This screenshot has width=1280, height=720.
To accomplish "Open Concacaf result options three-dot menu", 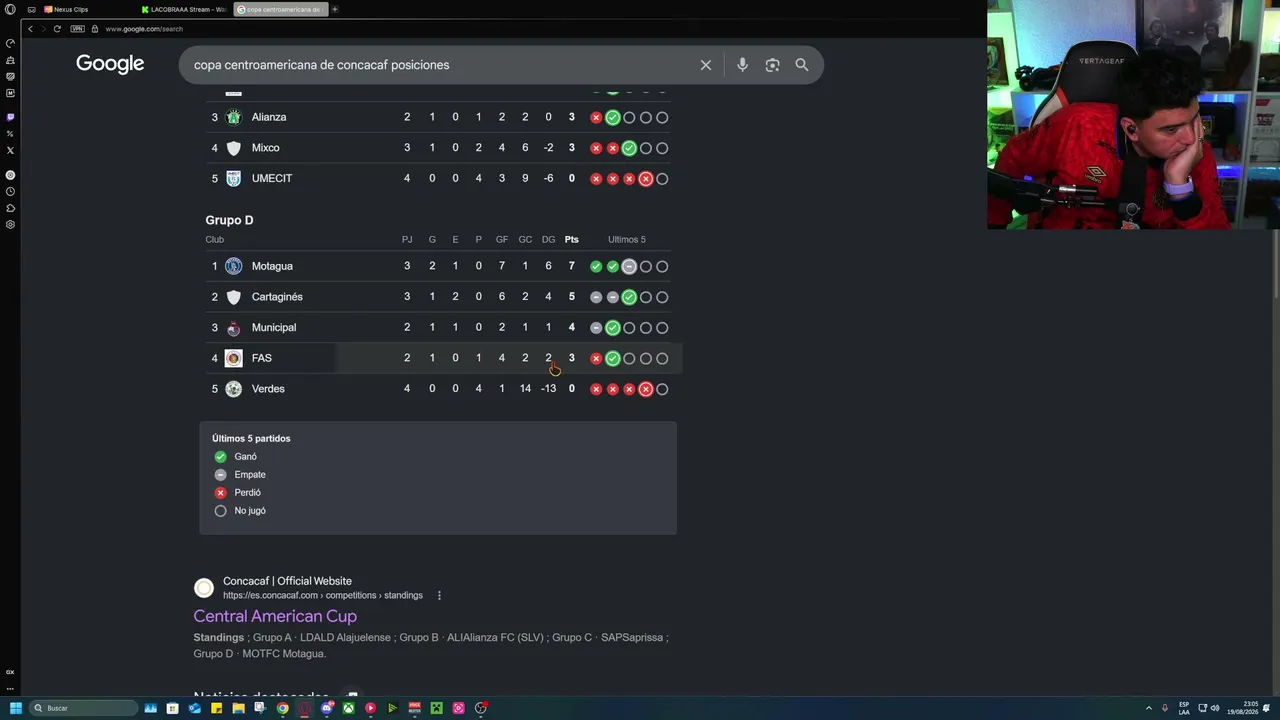I will (439, 596).
